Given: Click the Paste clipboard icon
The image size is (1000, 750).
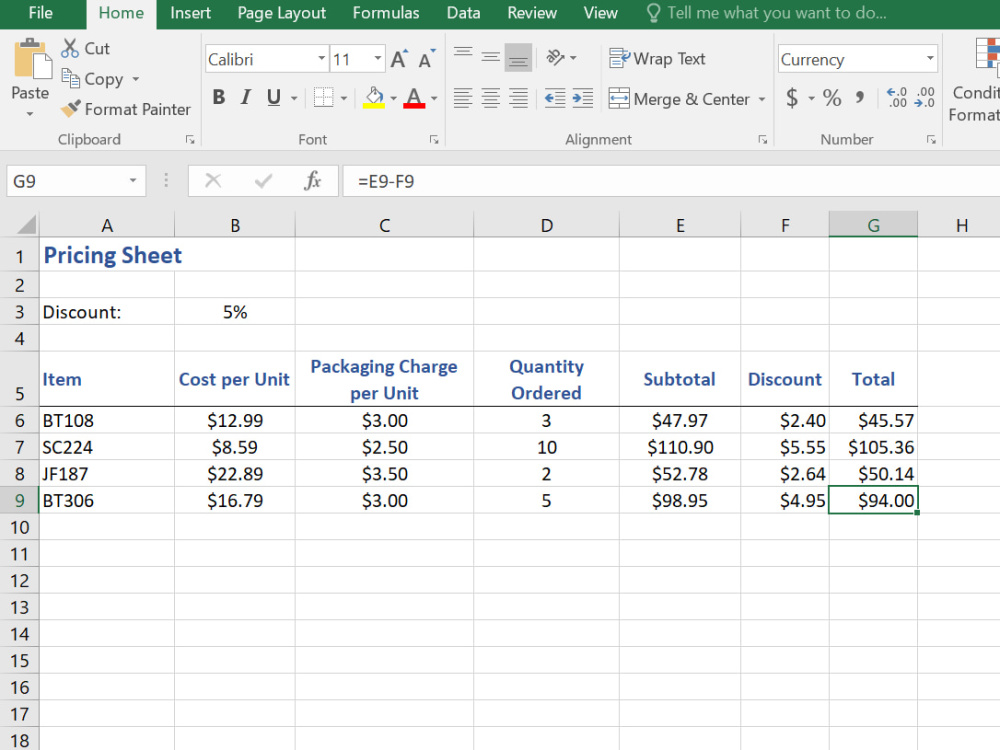Looking at the screenshot, I should click(32, 59).
